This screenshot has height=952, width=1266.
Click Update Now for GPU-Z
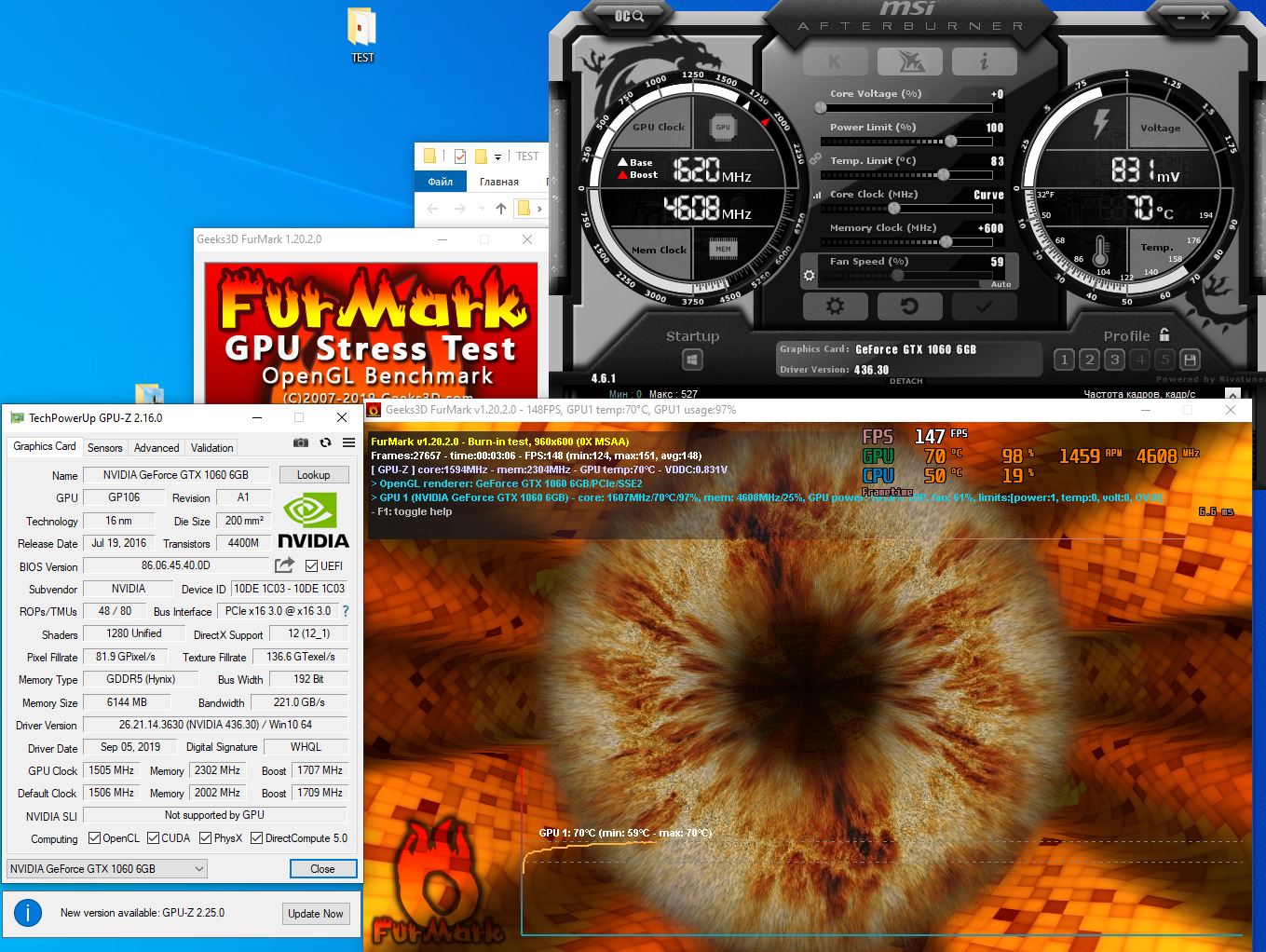click(x=316, y=914)
